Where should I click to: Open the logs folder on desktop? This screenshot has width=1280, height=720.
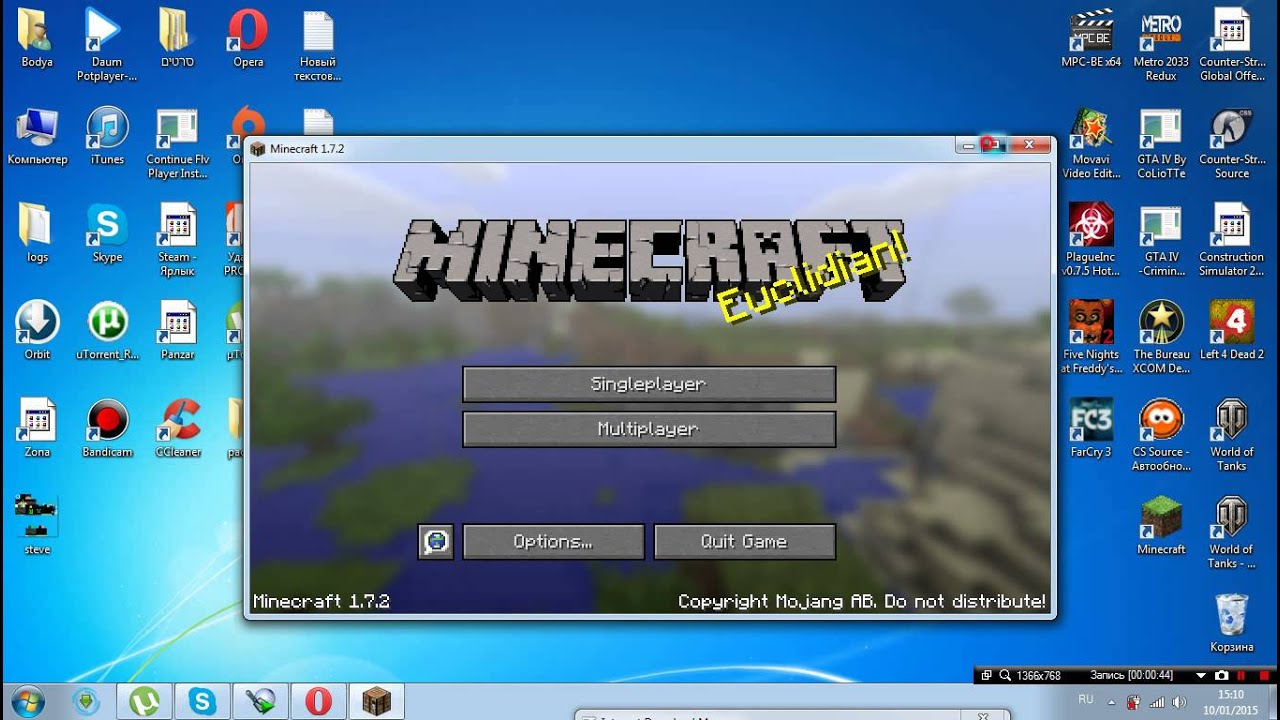37,234
